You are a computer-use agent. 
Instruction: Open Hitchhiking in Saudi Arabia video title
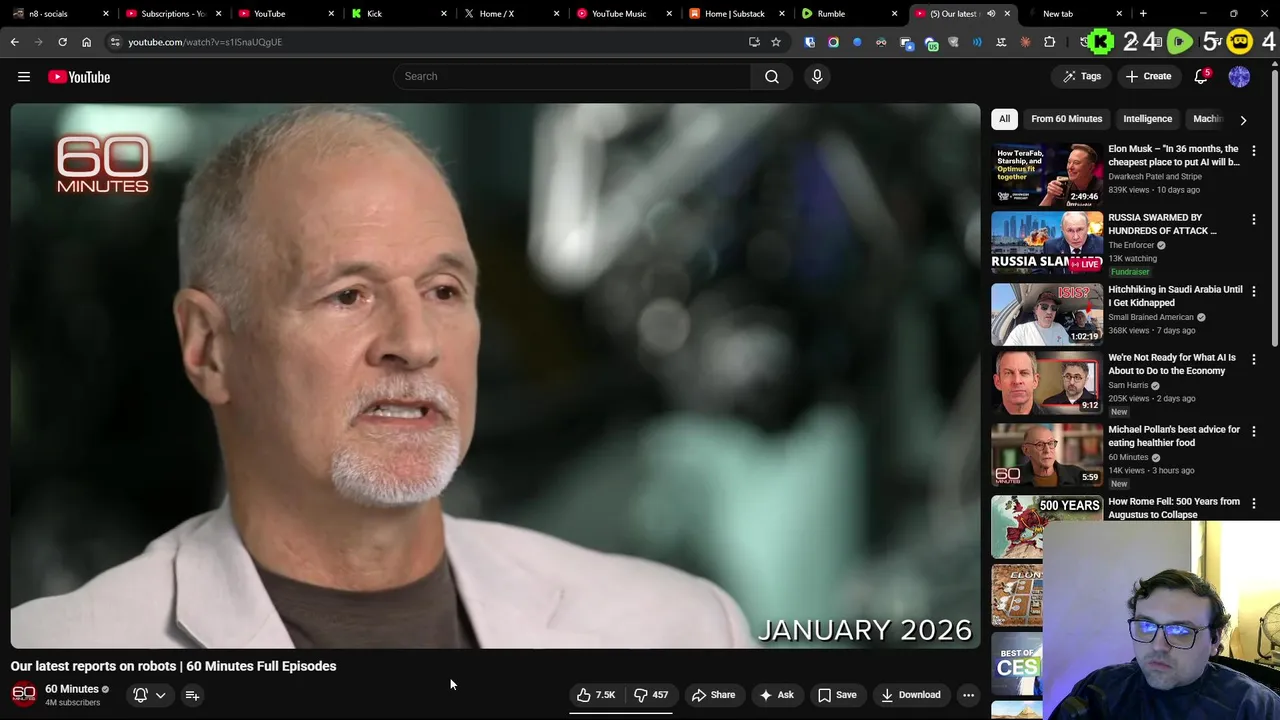1175,296
